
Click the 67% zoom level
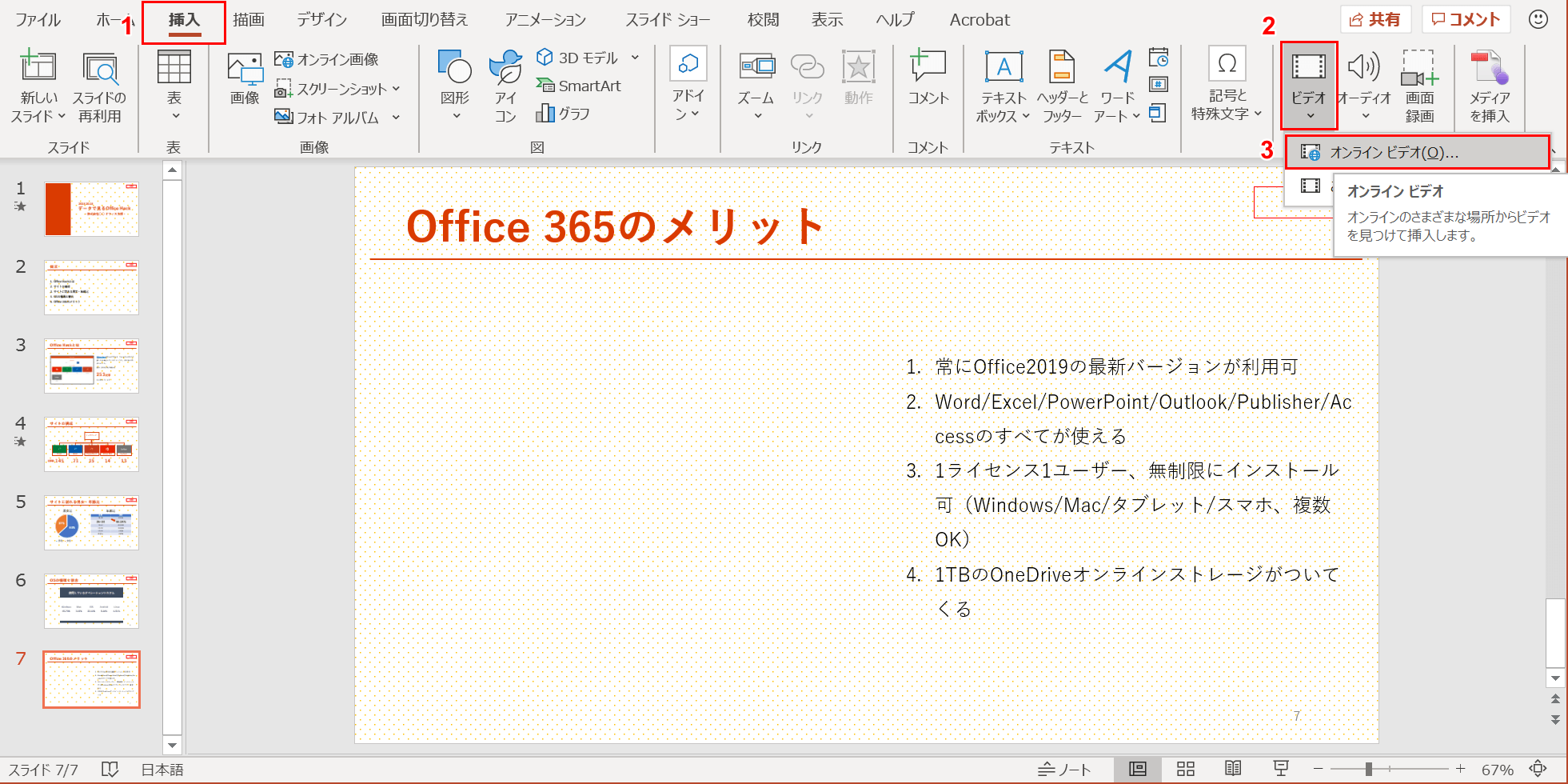click(1497, 770)
